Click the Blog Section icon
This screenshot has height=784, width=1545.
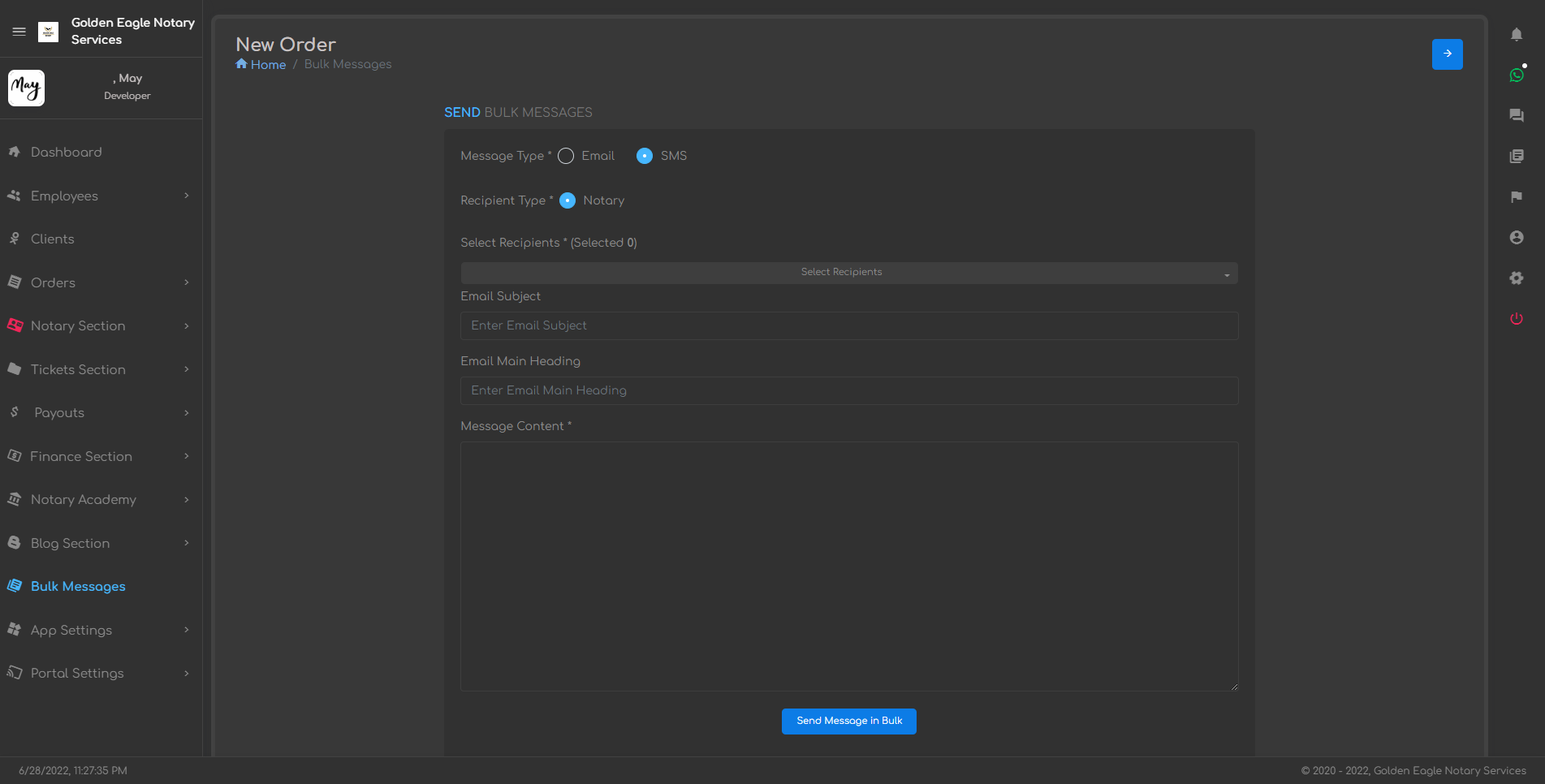click(14, 543)
